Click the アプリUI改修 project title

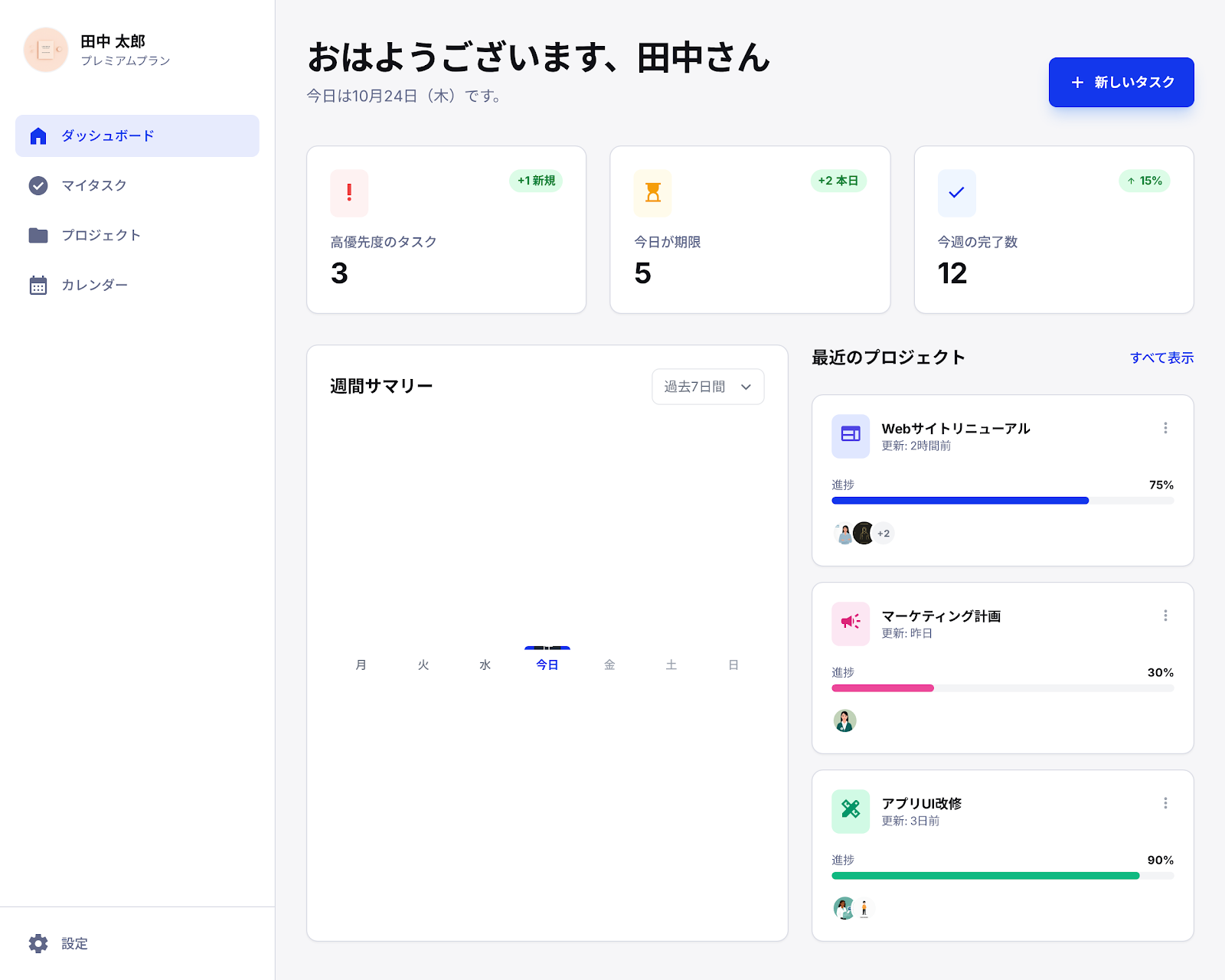tap(921, 803)
